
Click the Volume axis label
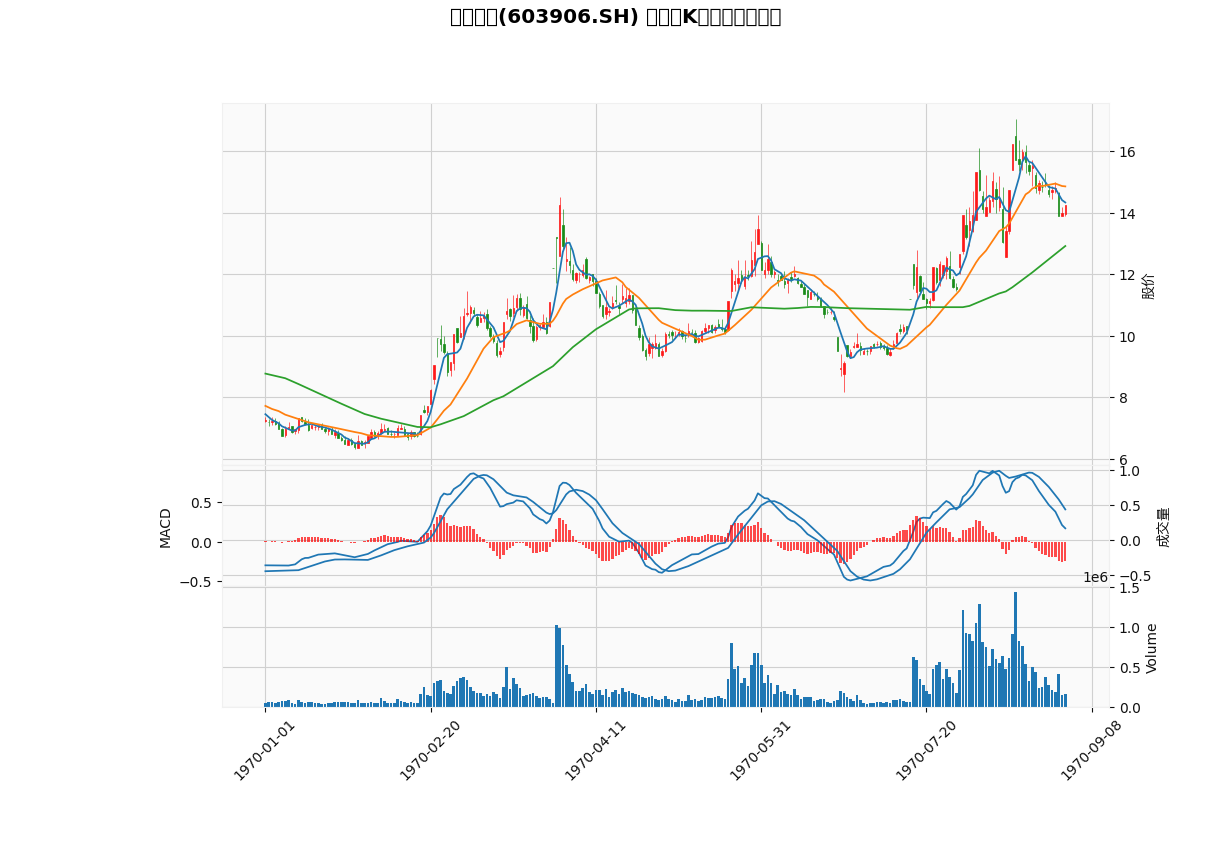pos(1152,648)
